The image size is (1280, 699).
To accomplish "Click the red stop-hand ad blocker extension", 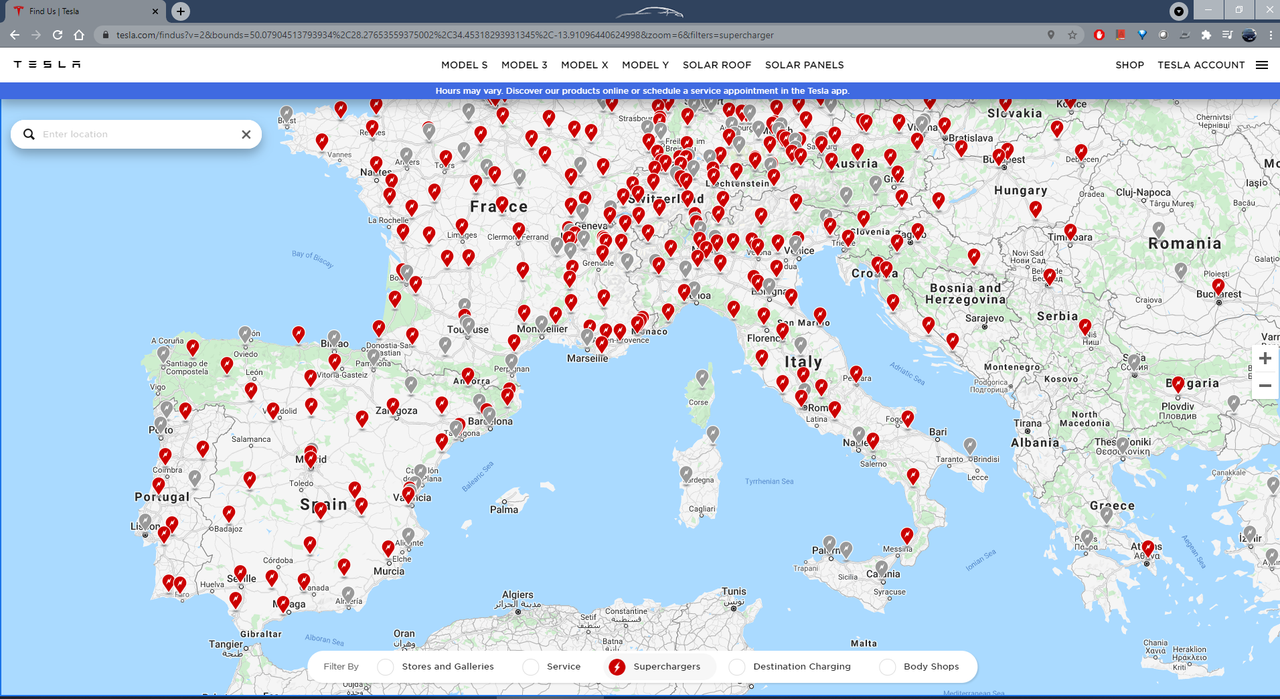I will click(1099, 35).
